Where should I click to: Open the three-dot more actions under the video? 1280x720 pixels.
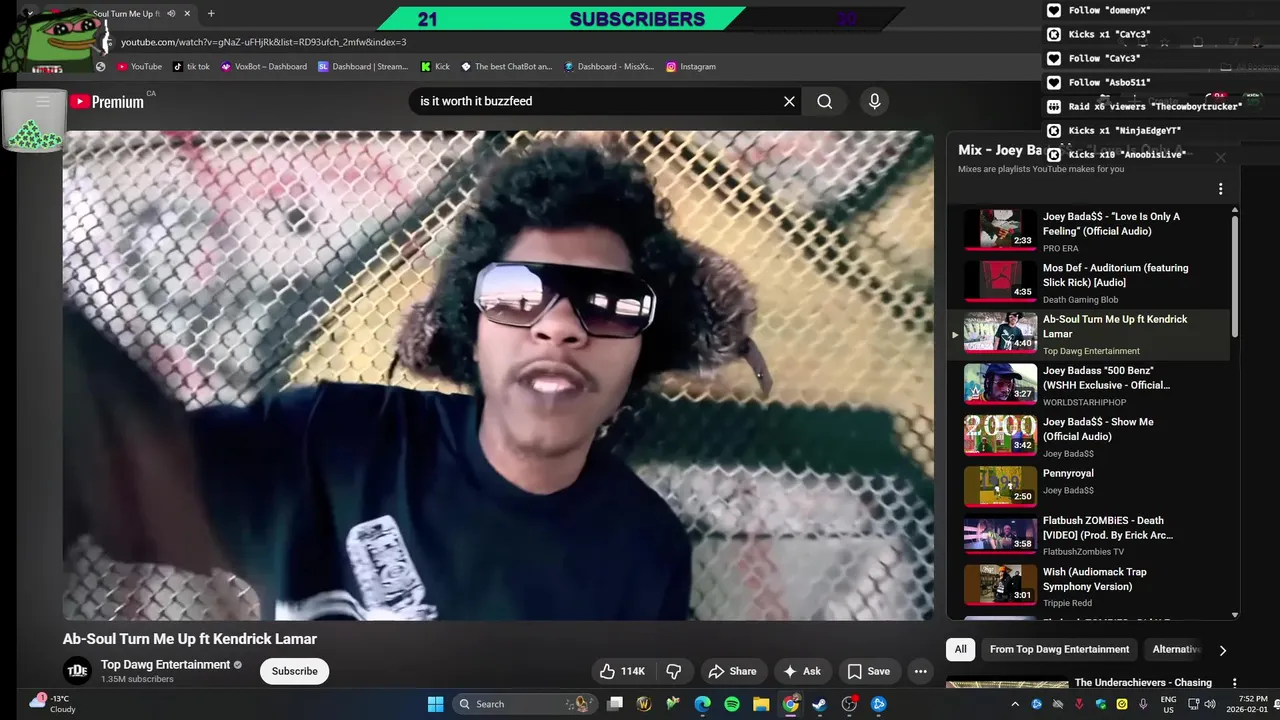pos(920,671)
